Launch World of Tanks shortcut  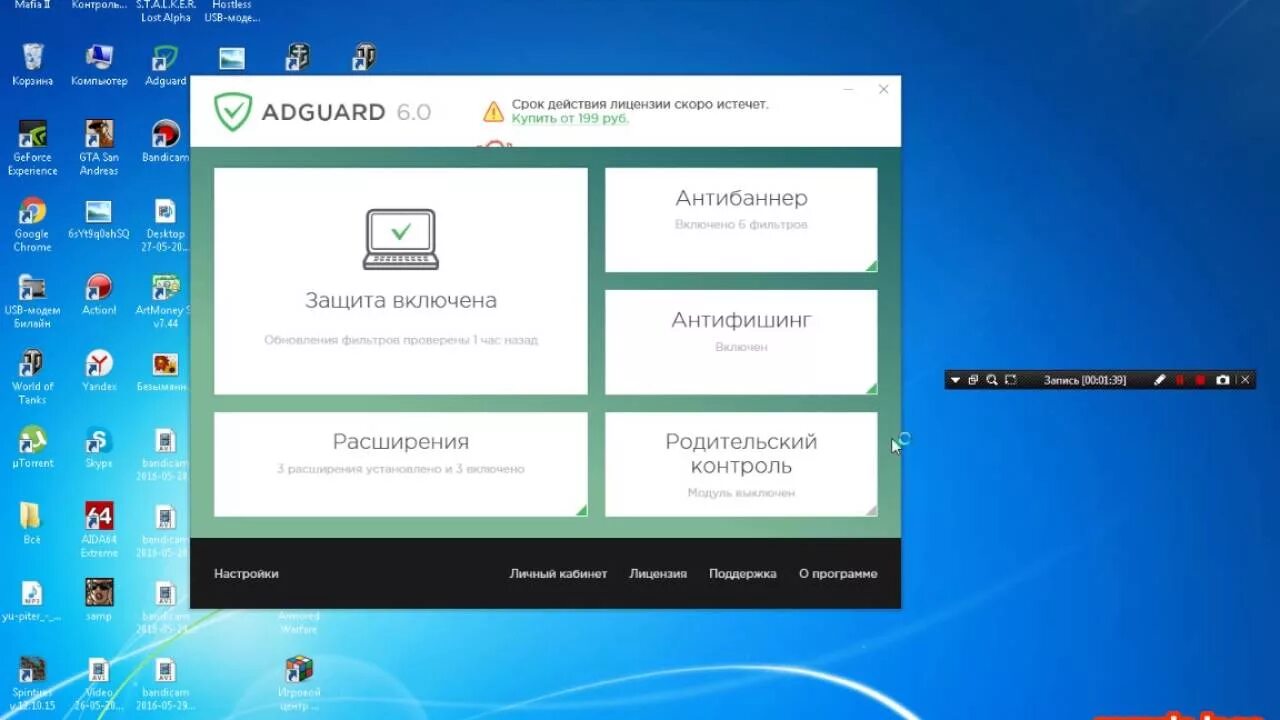click(x=33, y=377)
